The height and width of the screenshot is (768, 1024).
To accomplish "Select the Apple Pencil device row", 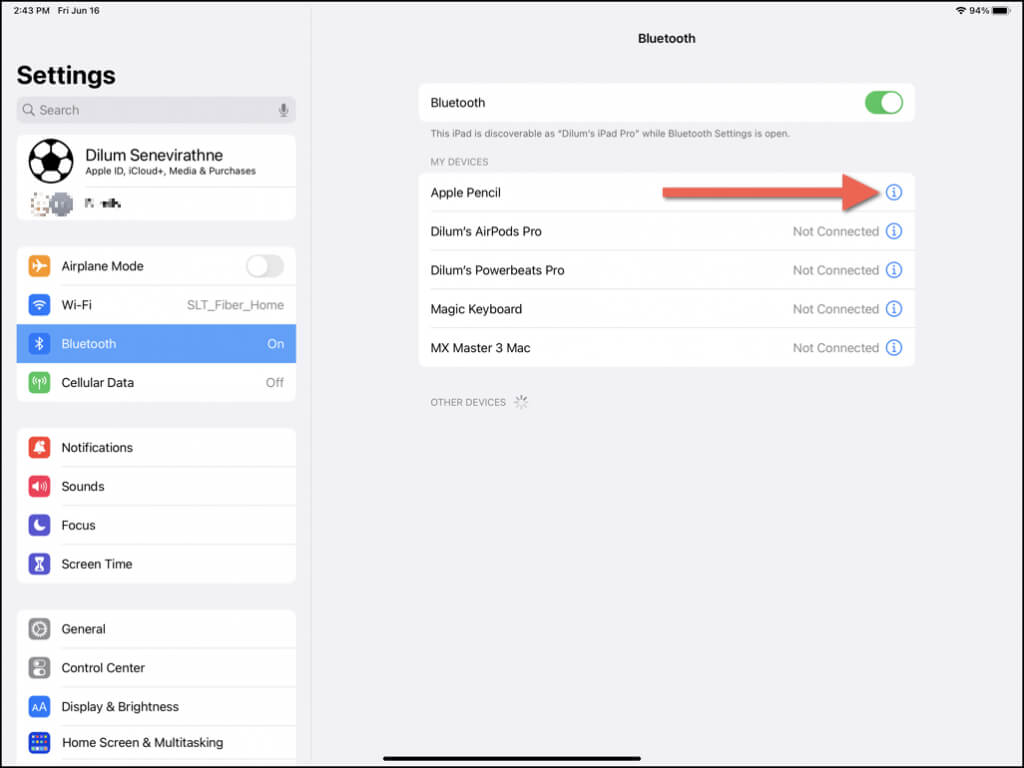I will pos(666,192).
